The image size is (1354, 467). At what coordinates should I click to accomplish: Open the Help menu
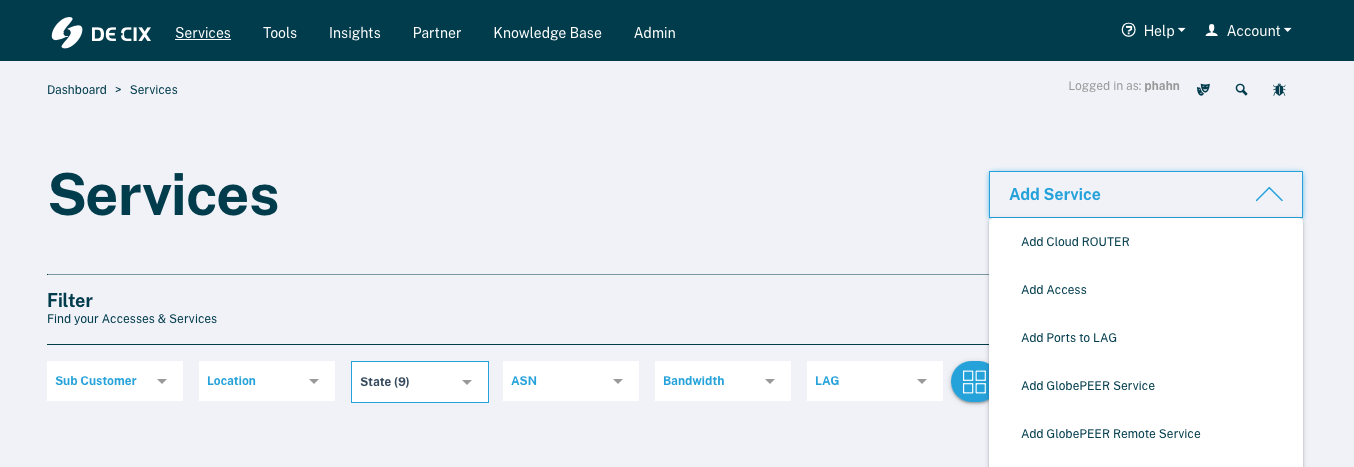coord(1153,31)
